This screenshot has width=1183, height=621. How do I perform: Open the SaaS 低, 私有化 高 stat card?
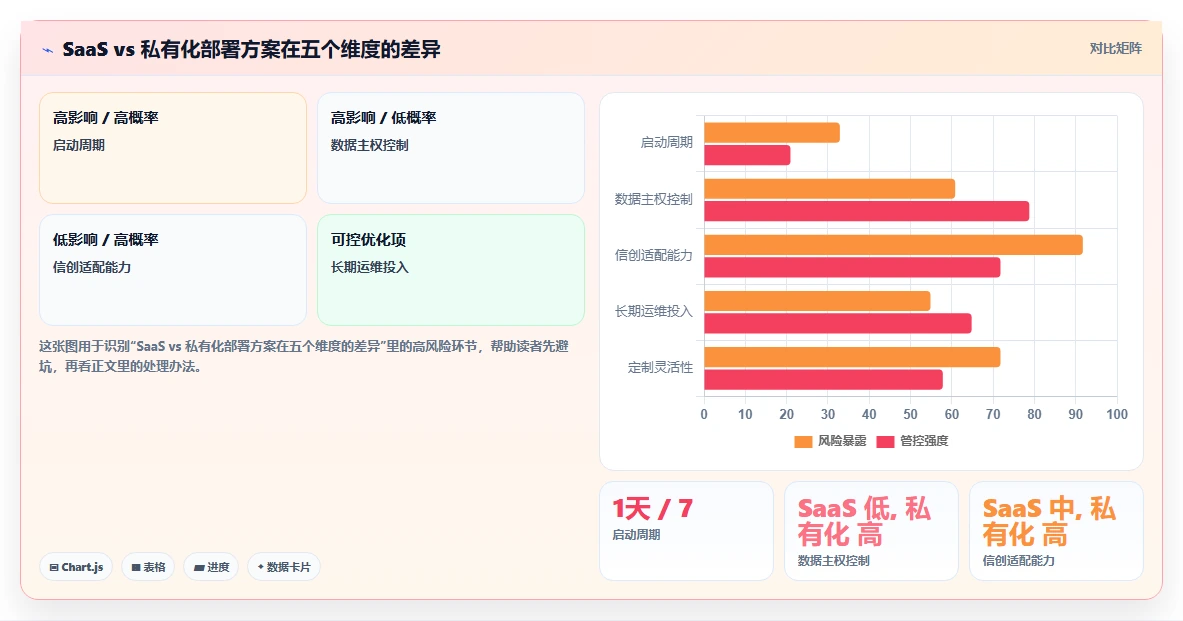pyautogui.click(x=871, y=530)
